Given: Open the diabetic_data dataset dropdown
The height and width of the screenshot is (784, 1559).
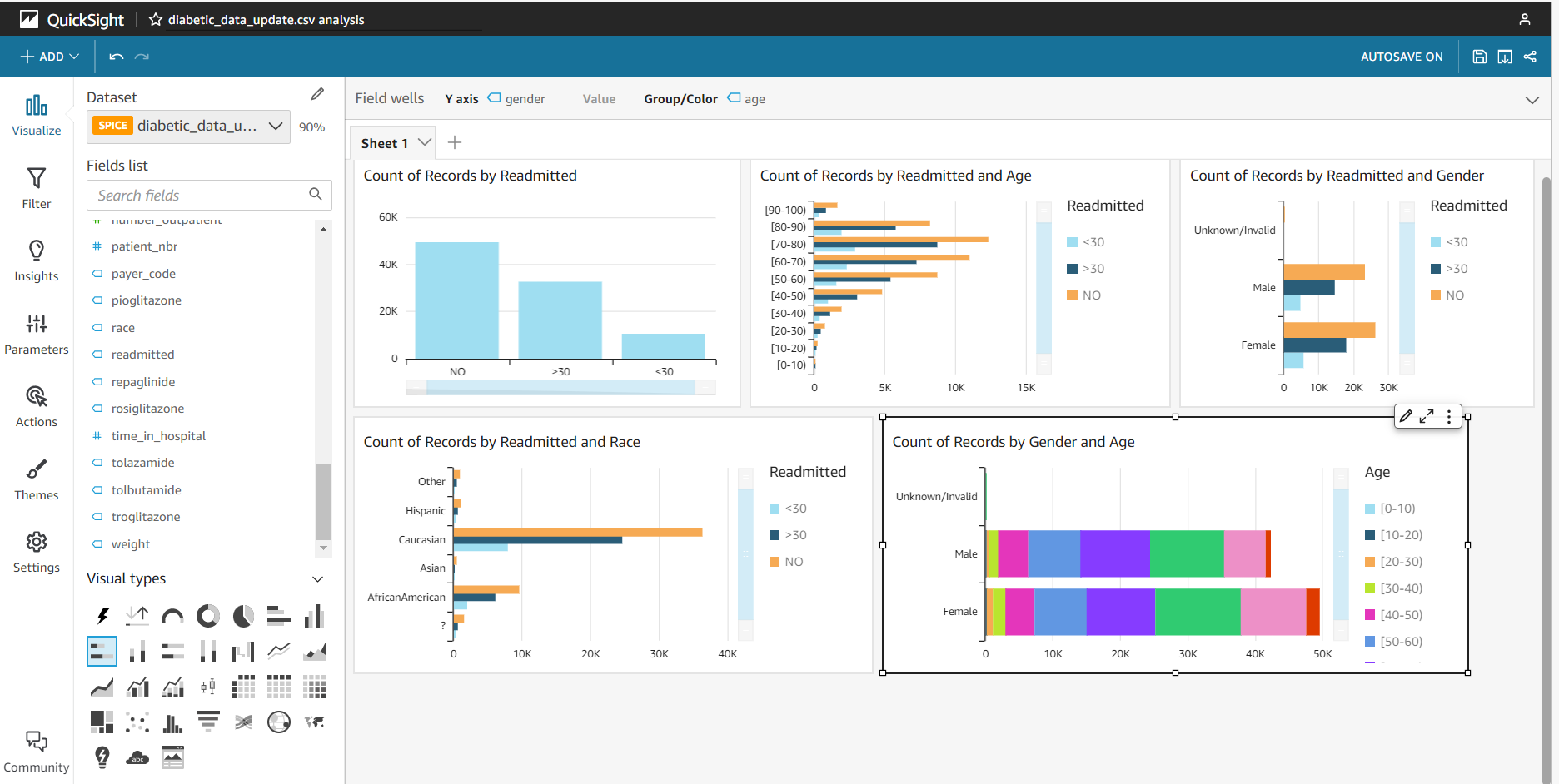Looking at the screenshot, I should click(191, 127).
